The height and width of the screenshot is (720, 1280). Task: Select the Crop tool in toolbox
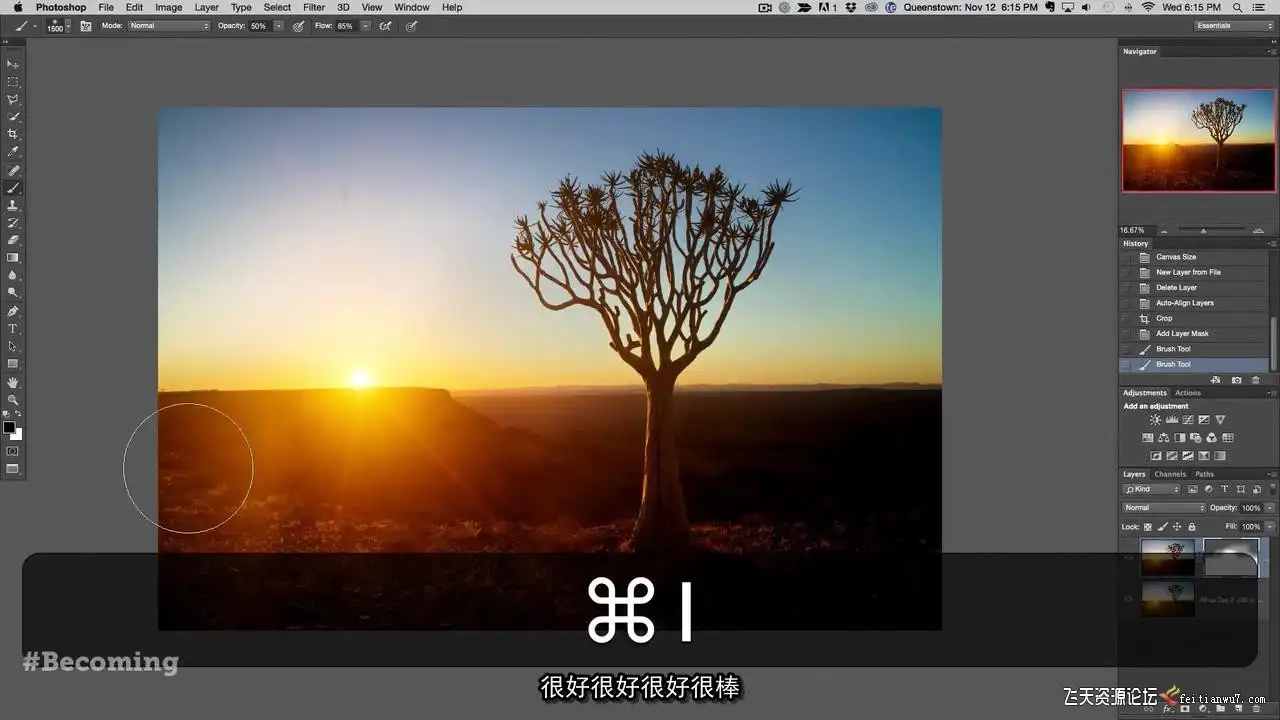click(x=13, y=134)
